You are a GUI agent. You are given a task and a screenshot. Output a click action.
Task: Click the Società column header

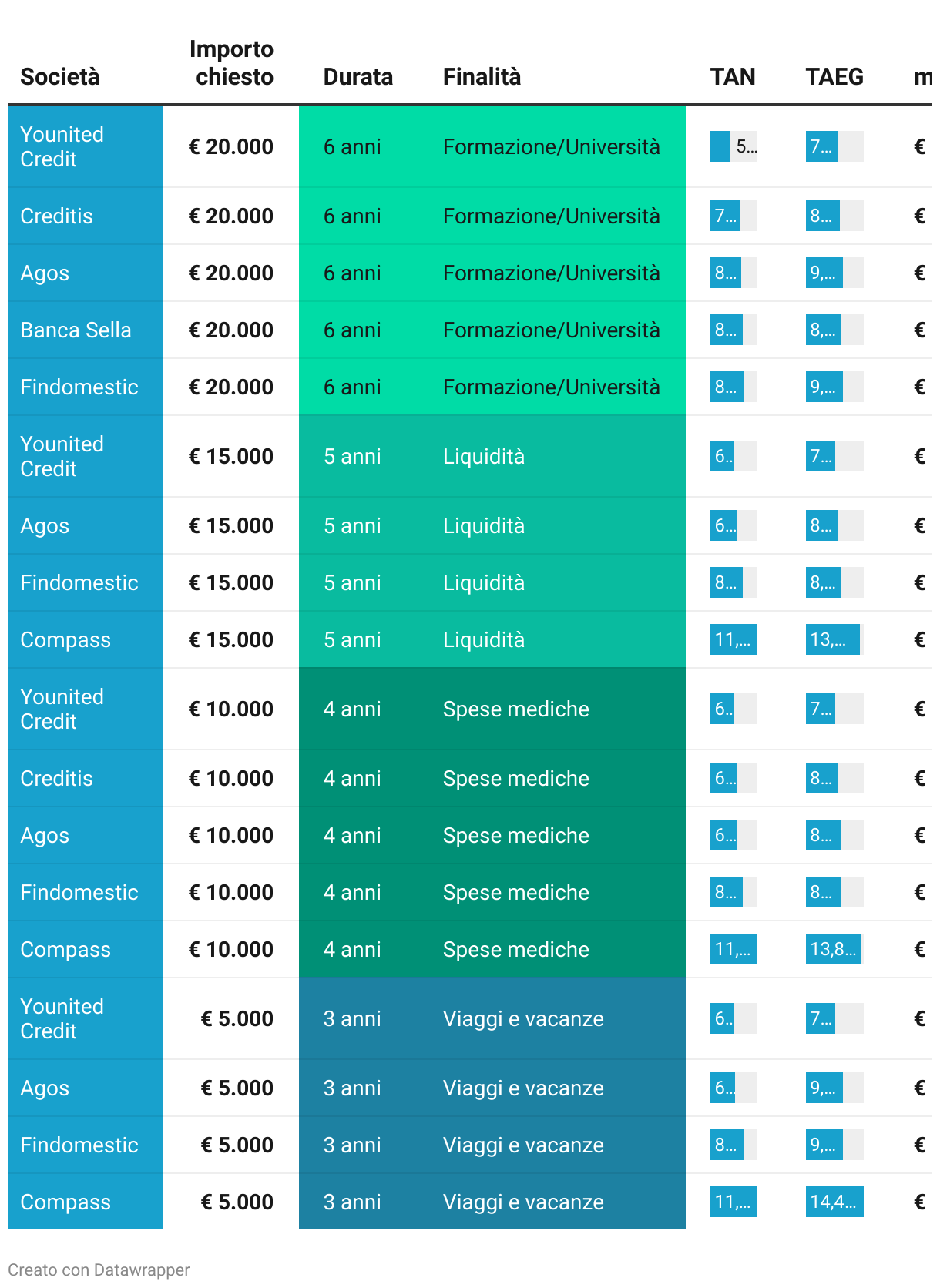[x=60, y=77]
